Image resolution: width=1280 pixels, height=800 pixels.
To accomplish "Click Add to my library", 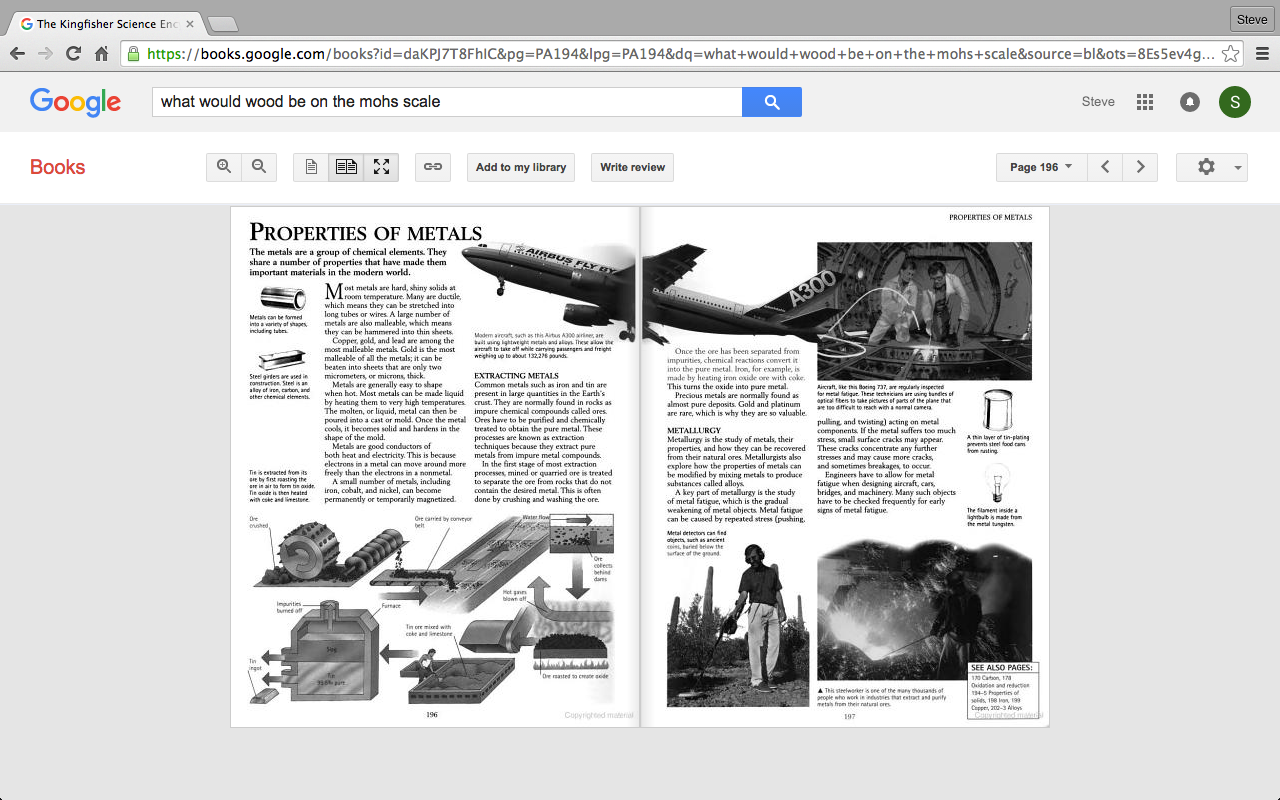I will 521,167.
